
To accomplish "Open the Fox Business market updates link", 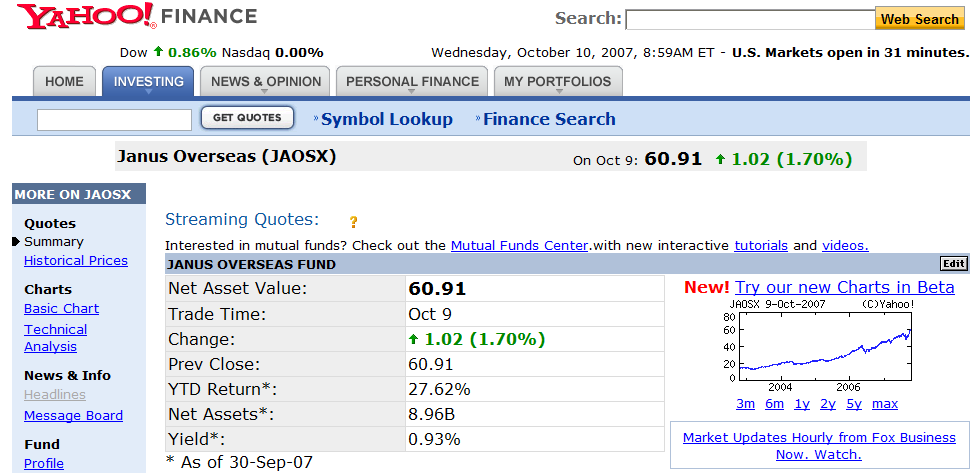I will pos(819,446).
